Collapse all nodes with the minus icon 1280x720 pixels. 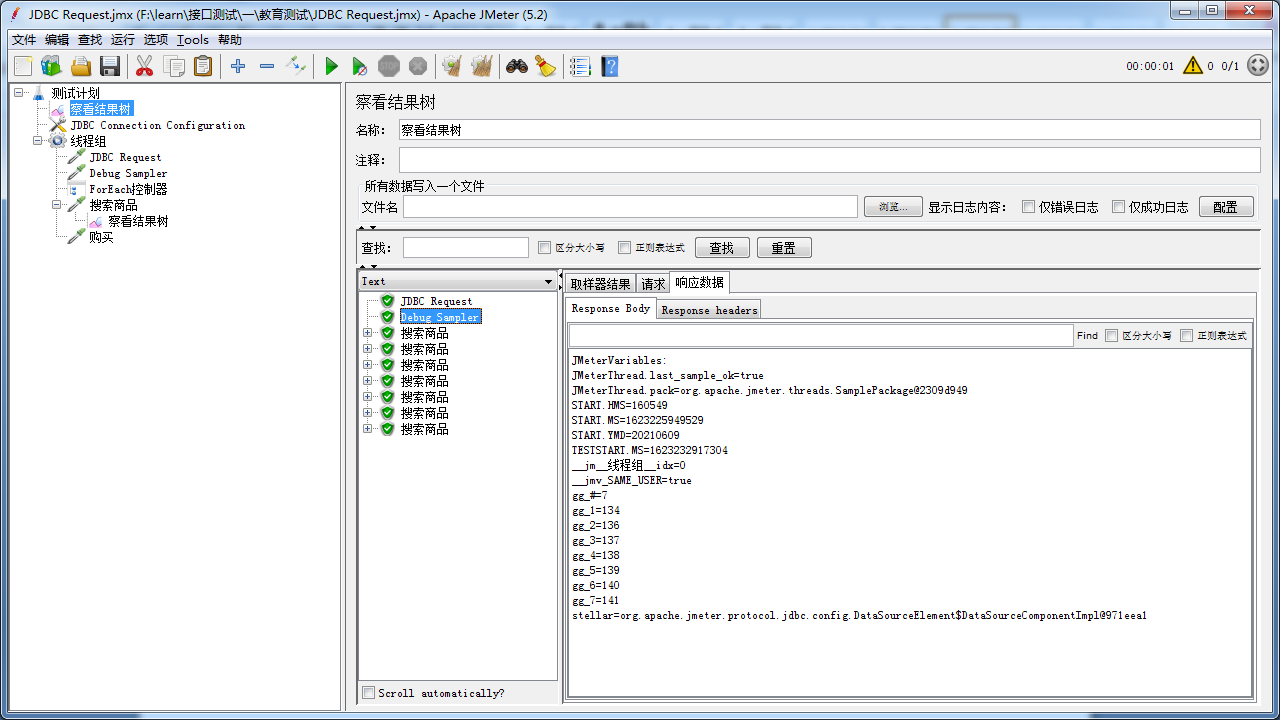click(x=267, y=66)
